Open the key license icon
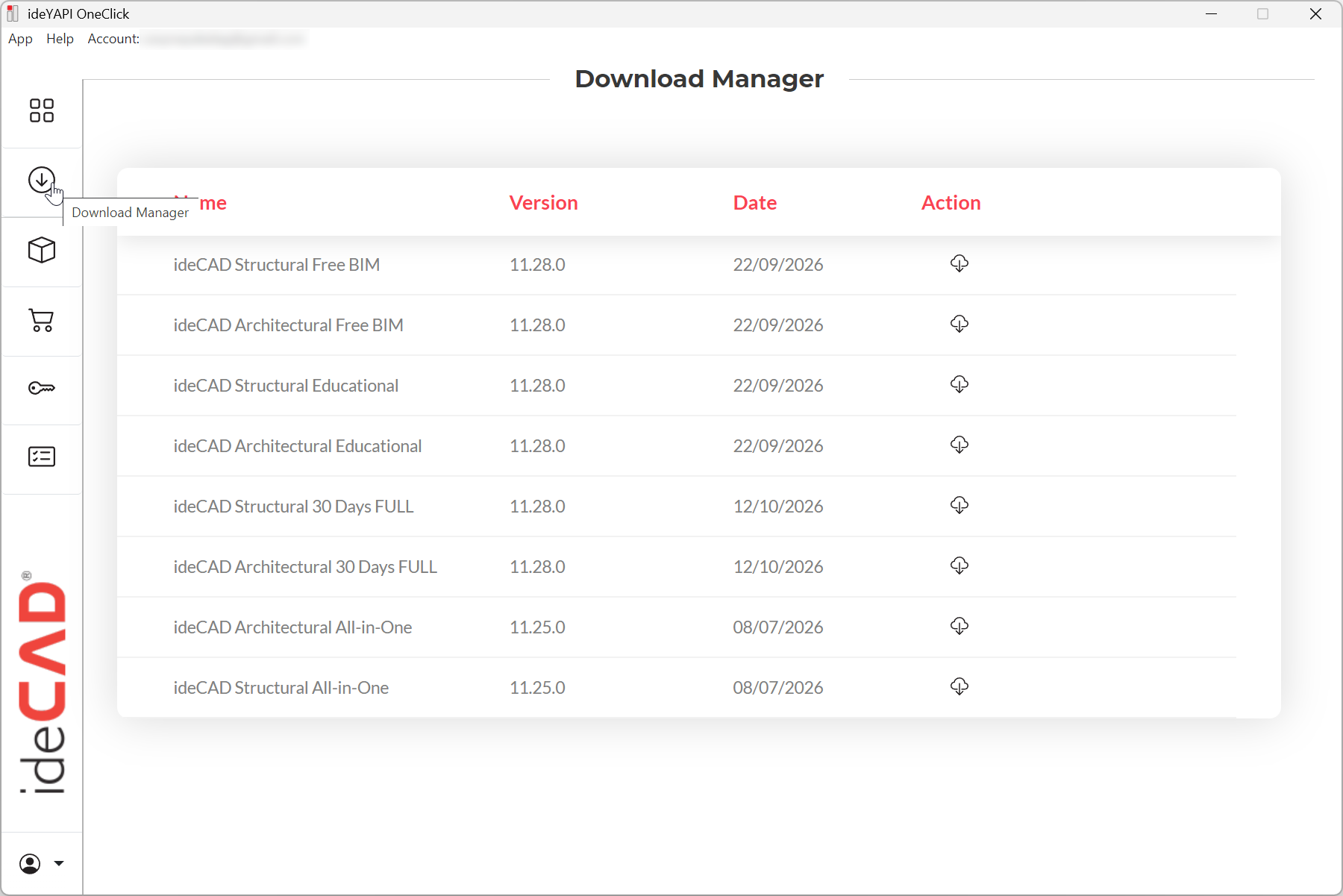This screenshot has height=896, width=1343. tap(42, 388)
